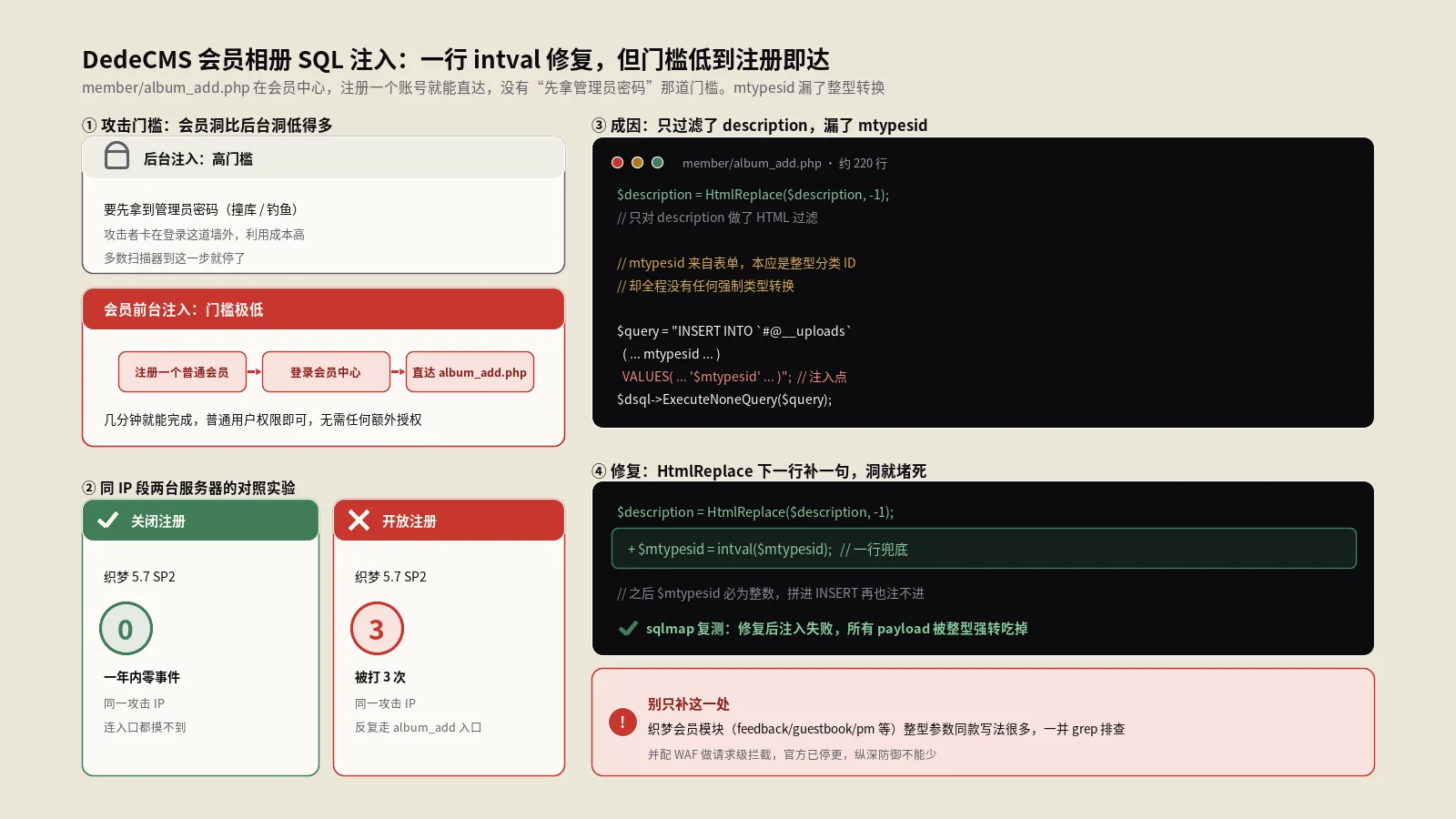Click heading ③ 成因:只过滤了 description
The width and height of the screenshot is (1456, 819).
click(760, 126)
